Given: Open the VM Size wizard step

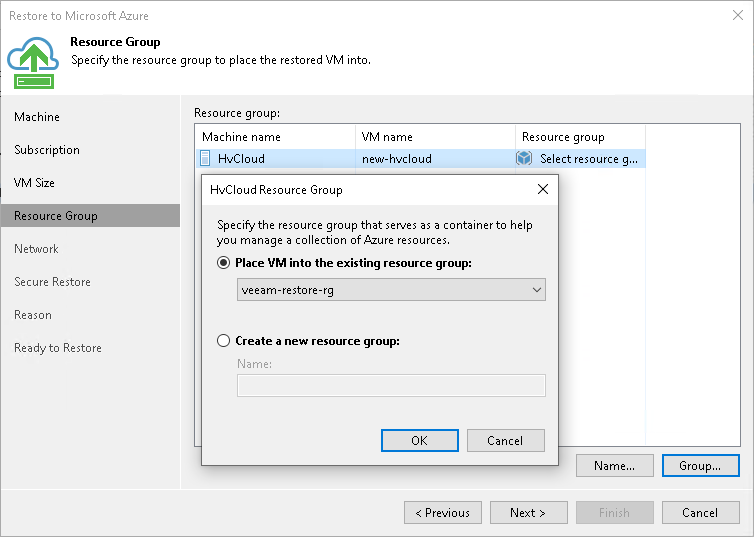Looking at the screenshot, I should point(35,183).
